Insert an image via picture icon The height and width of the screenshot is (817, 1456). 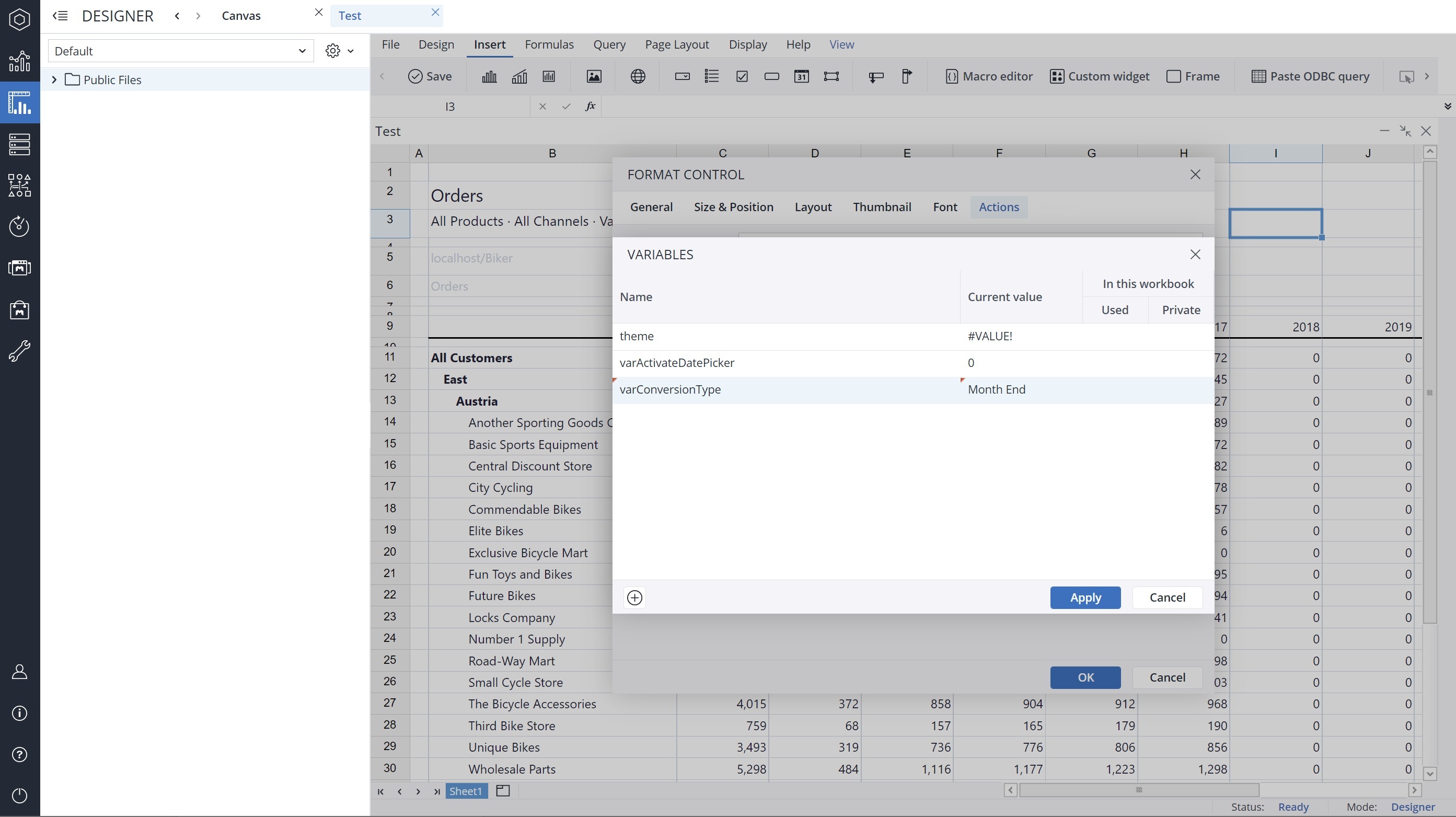click(x=594, y=76)
